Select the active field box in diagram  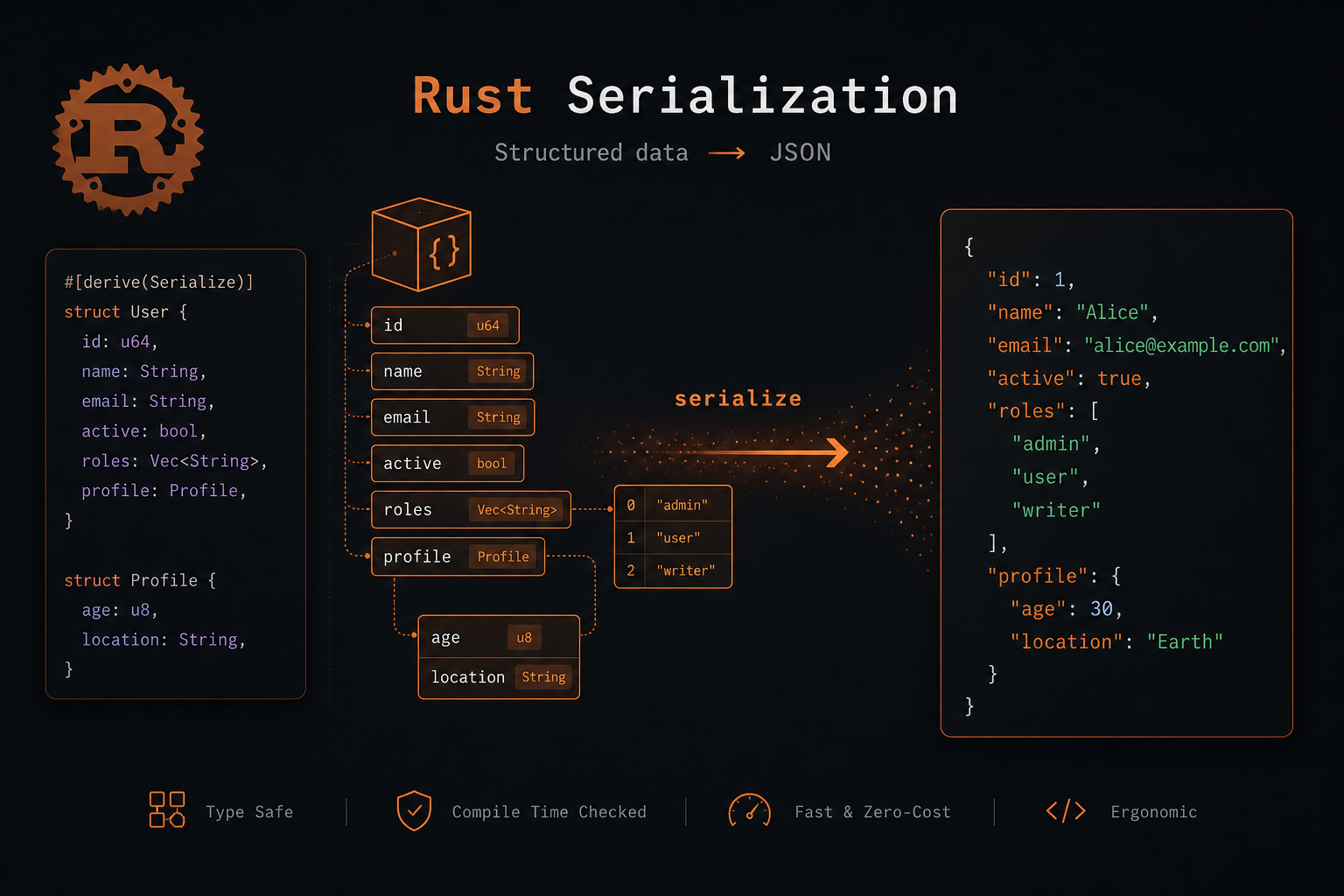tap(447, 463)
